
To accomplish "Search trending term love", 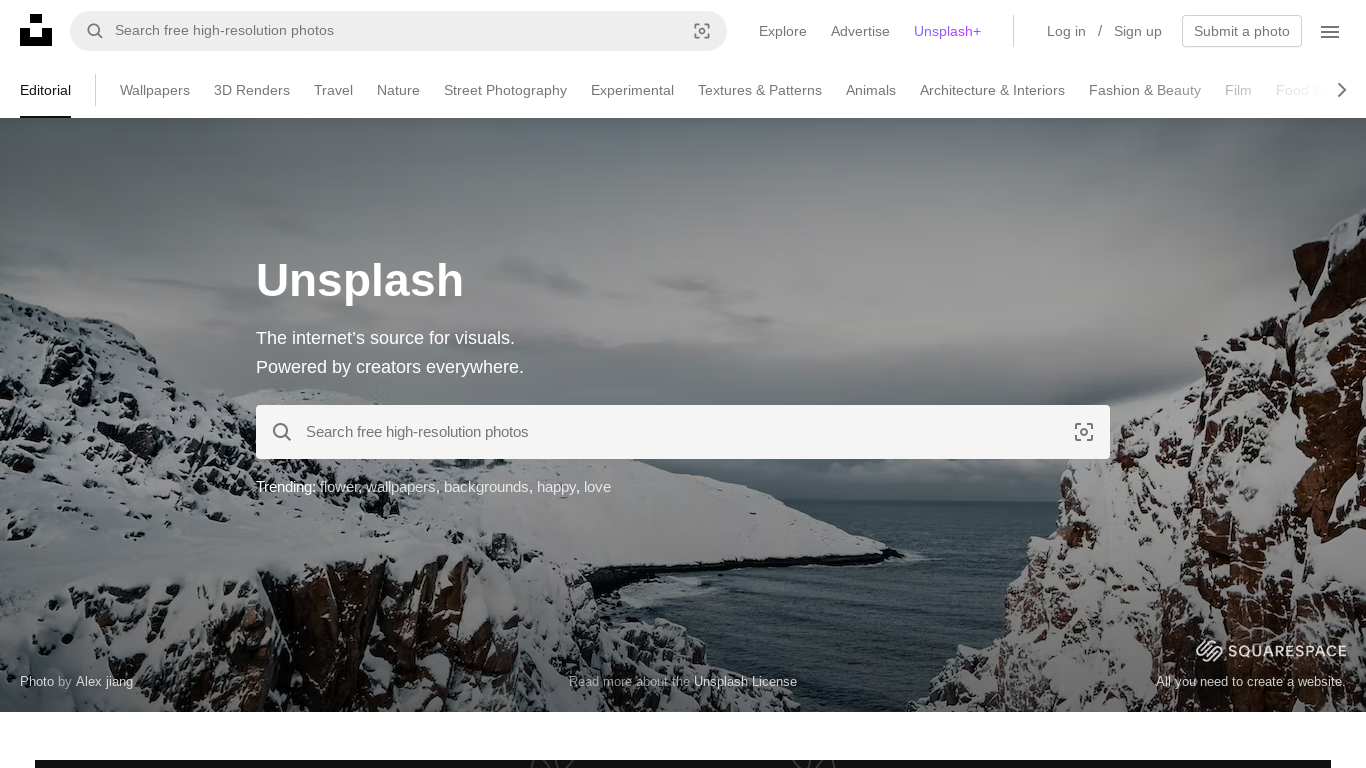I will (597, 487).
